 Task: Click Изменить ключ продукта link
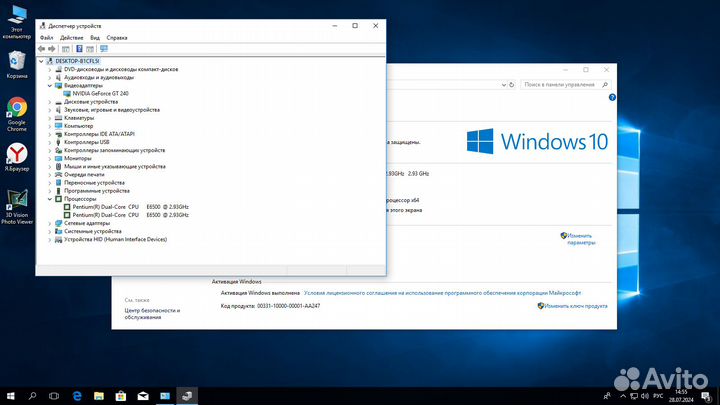tap(576, 306)
